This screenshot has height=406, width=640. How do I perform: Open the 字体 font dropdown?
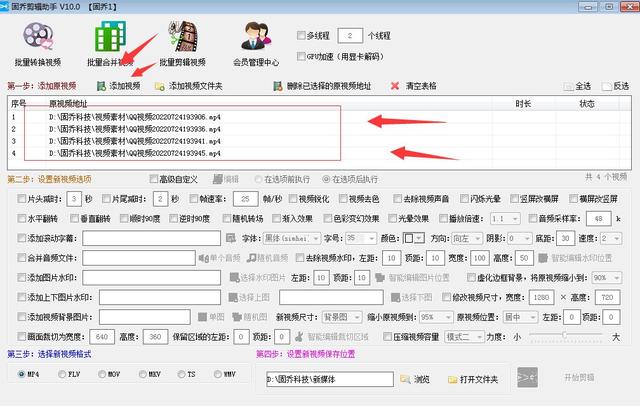[x=291, y=238]
